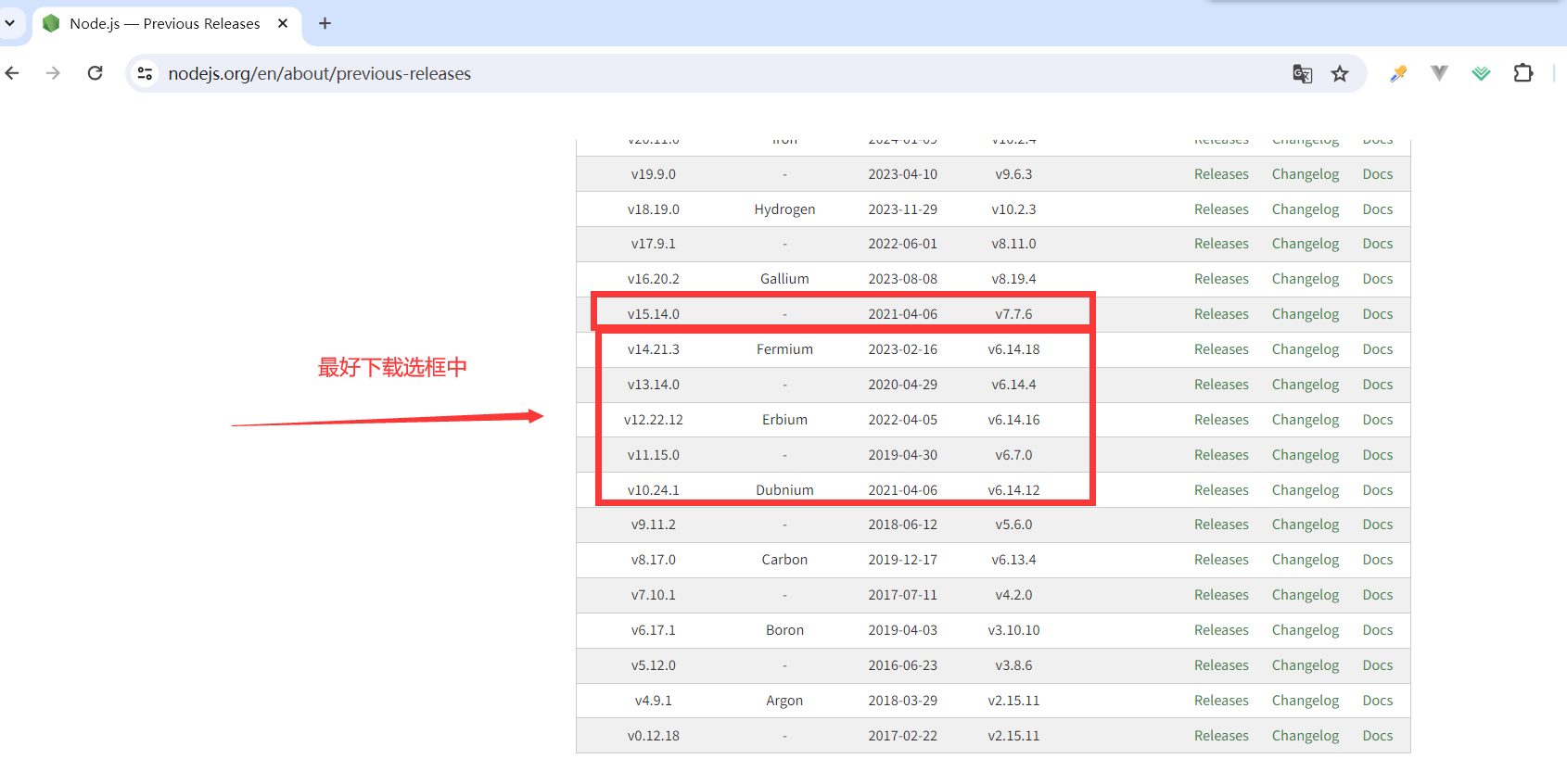Select the Boron codename cell
This screenshot has width=1567, height=784.
coord(784,630)
